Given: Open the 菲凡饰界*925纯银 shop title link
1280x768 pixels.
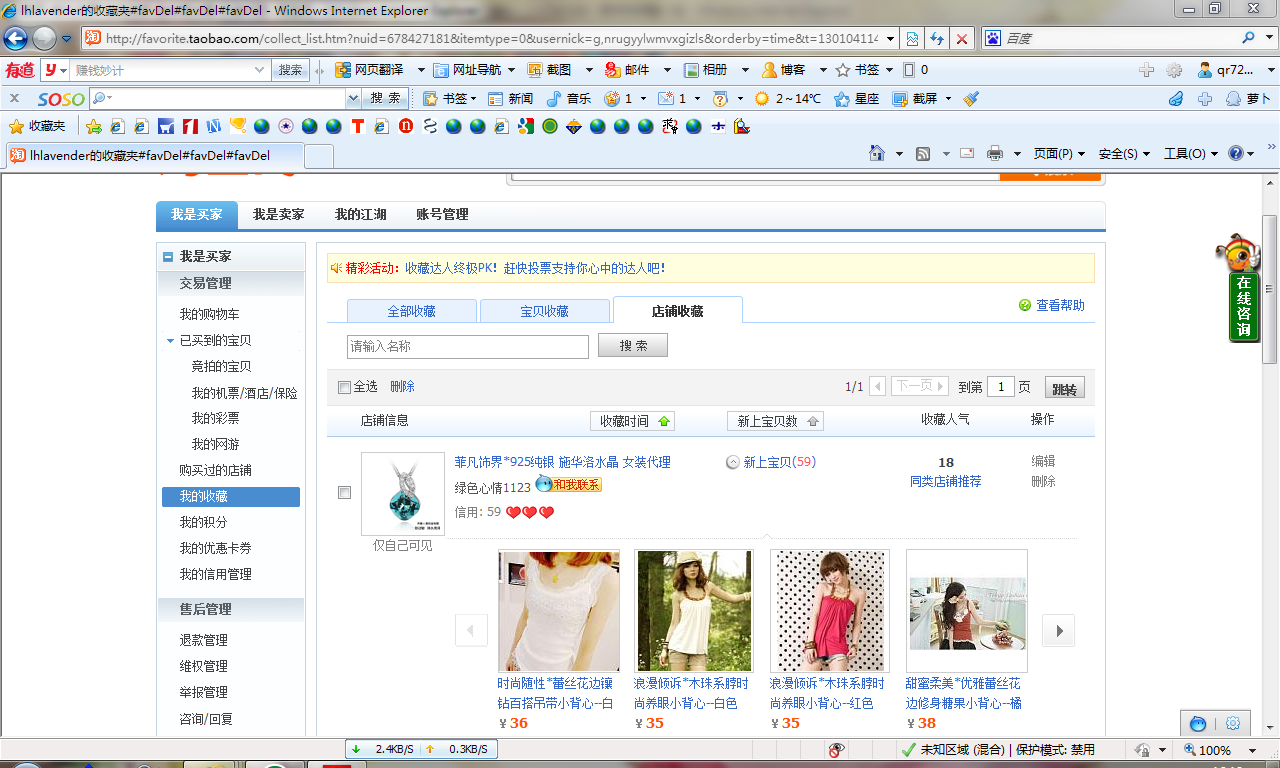Looking at the screenshot, I should pyautogui.click(x=563, y=462).
